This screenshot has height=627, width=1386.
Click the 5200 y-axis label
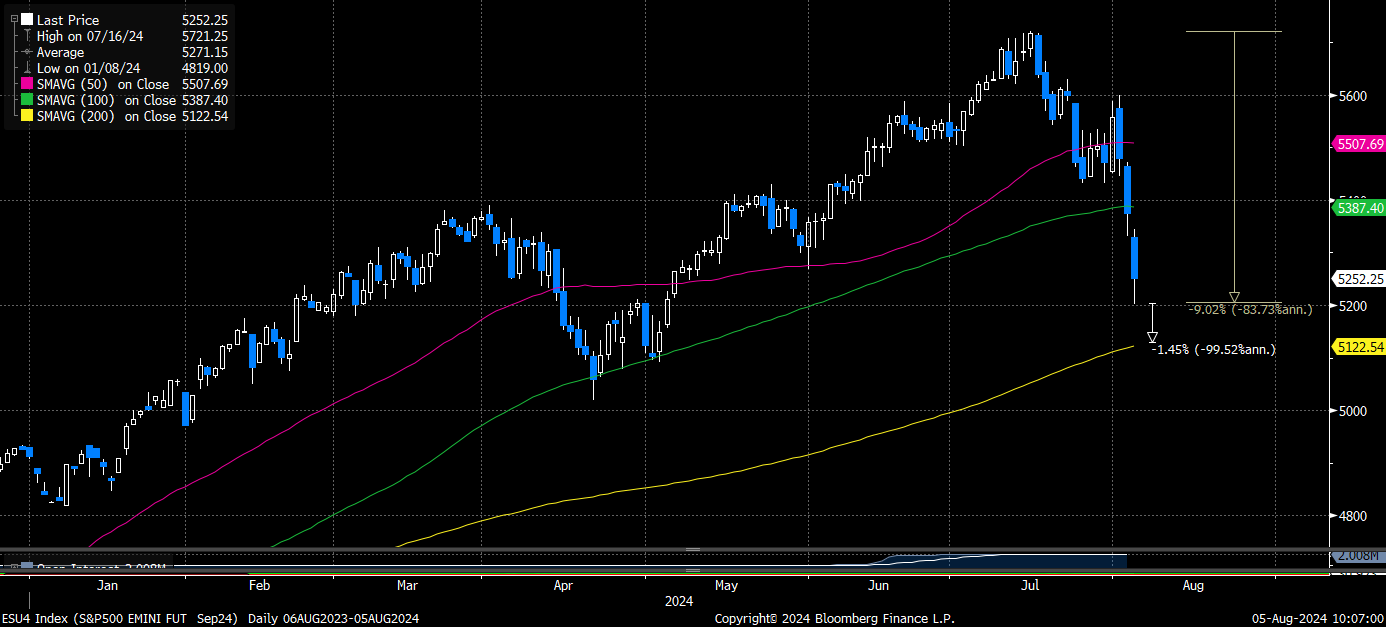pos(1352,306)
